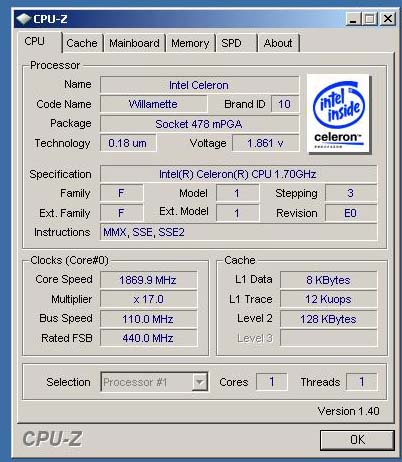Minimize the CPU-Z window
The height and width of the screenshot is (462, 402).
click(353, 19)
